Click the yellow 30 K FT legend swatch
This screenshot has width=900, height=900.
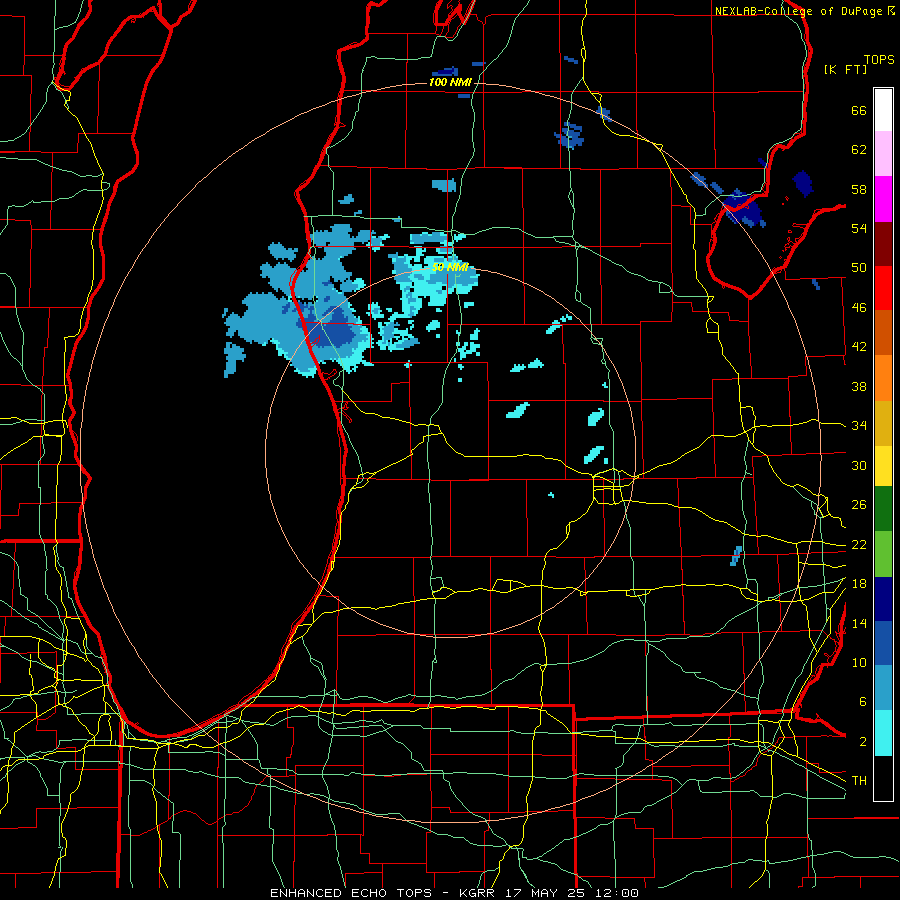click(x=883, y=465)
